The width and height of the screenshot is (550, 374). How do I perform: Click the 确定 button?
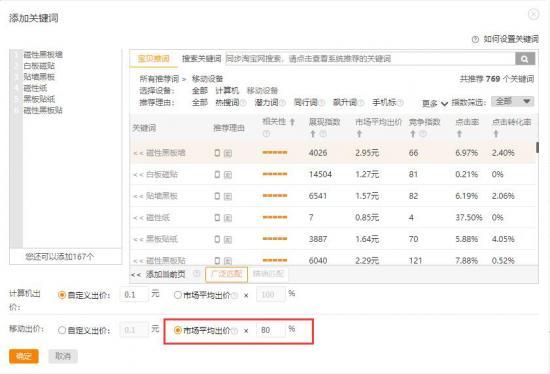coord(24,356)
